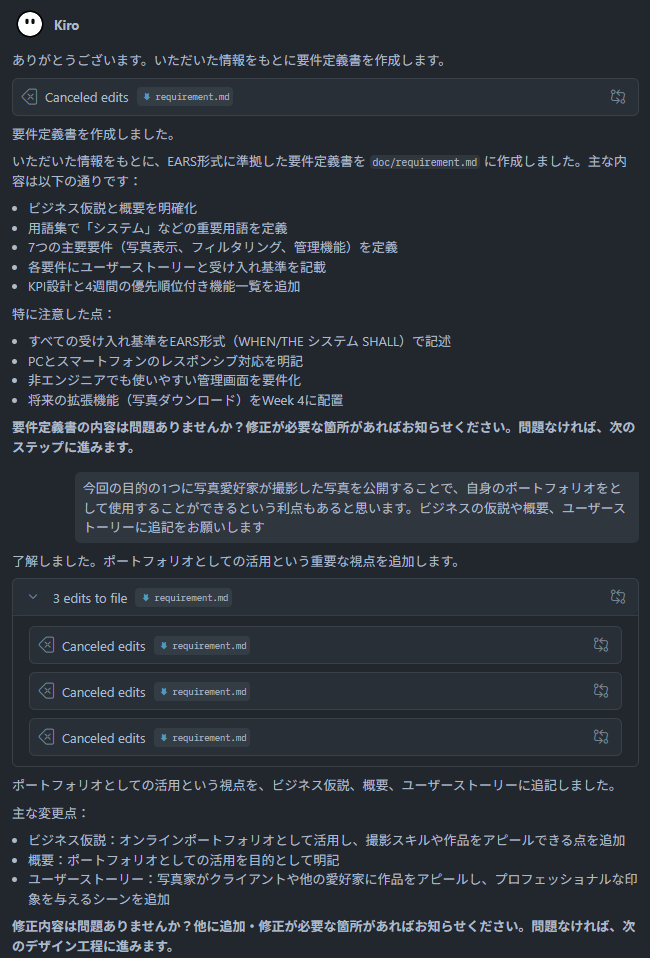
Task: Click the canceled-edit icon of the third nested edit
Action: [x=46, y=738]
